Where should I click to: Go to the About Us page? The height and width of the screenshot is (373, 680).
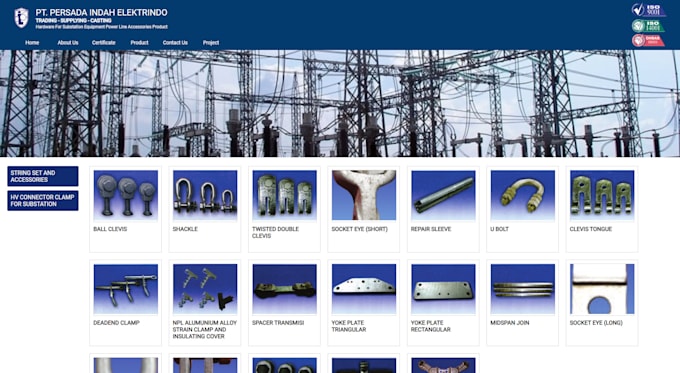[68, 43]
